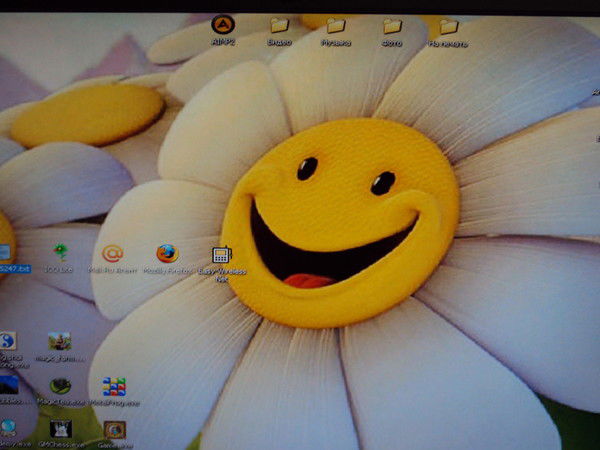Open the Magic Farm game shortcut
The image size is (600, 450).
pos(59,342)
